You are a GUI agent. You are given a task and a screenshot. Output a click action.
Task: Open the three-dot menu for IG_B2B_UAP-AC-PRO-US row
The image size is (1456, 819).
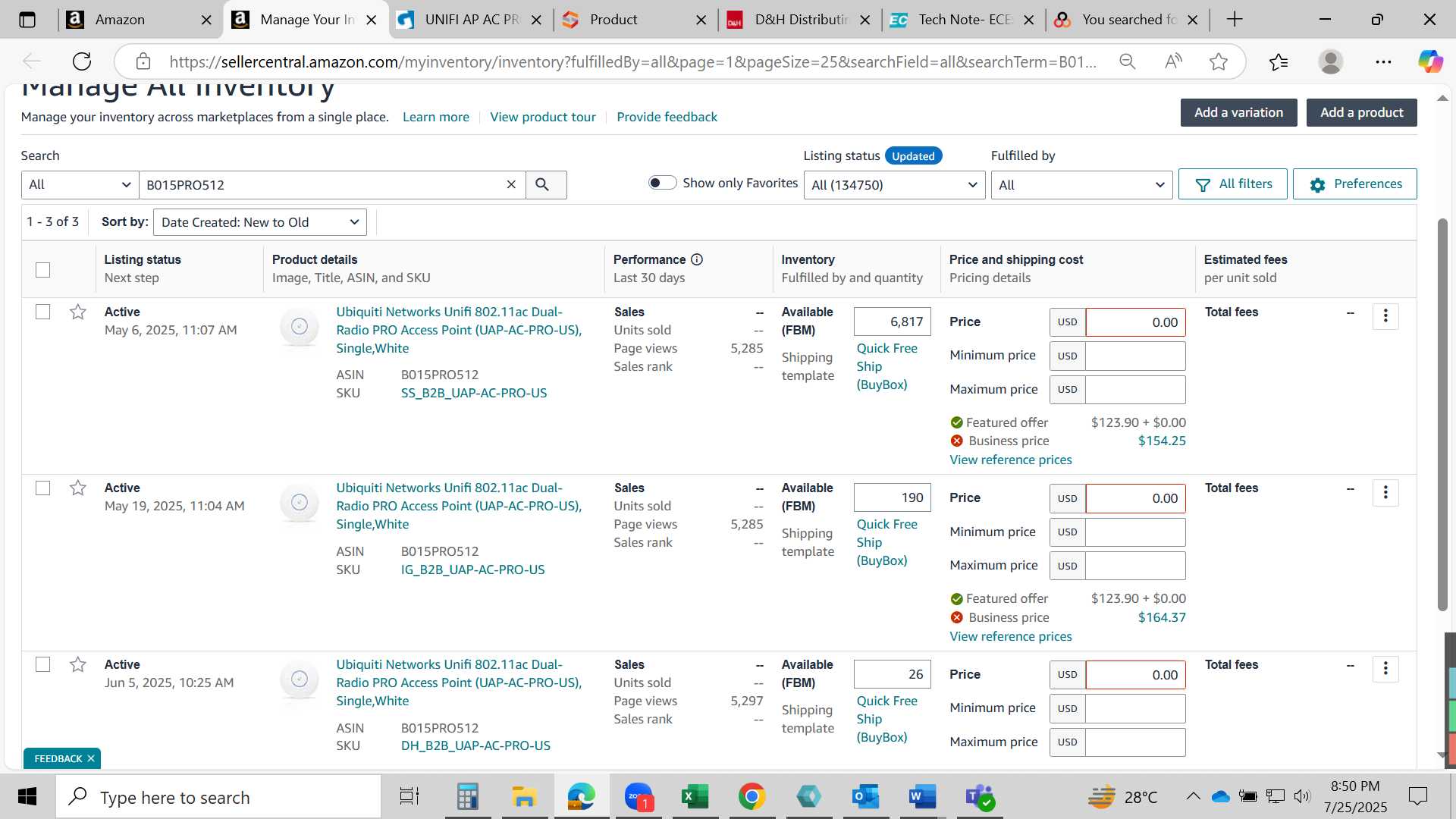[1385, 493]
